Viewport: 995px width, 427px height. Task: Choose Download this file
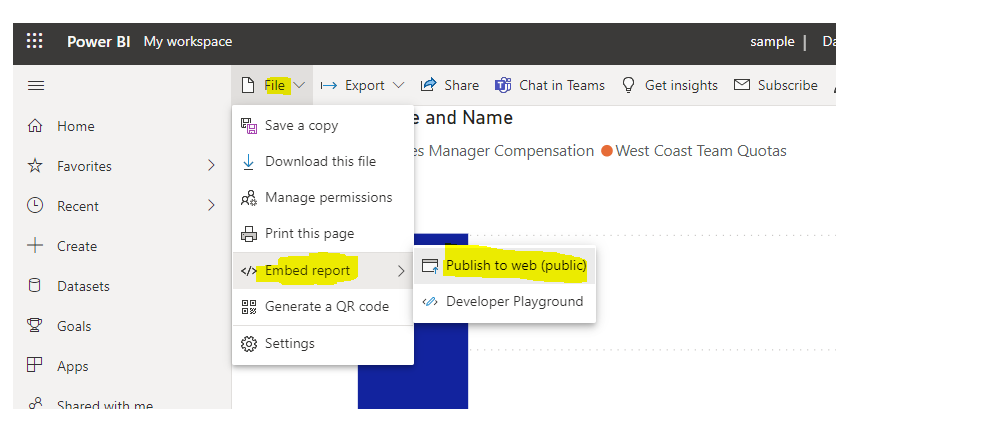coord(323,162)
